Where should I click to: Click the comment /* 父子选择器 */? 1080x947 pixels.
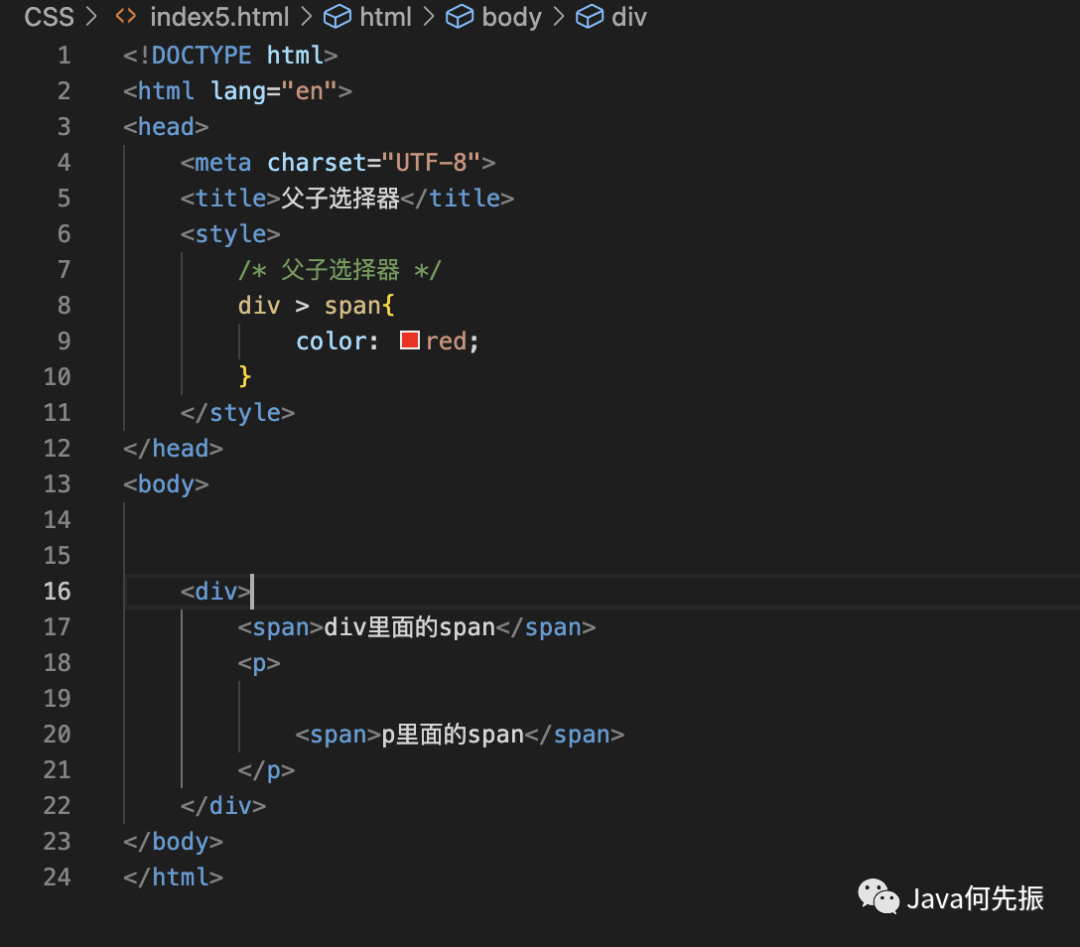(340, 270)
